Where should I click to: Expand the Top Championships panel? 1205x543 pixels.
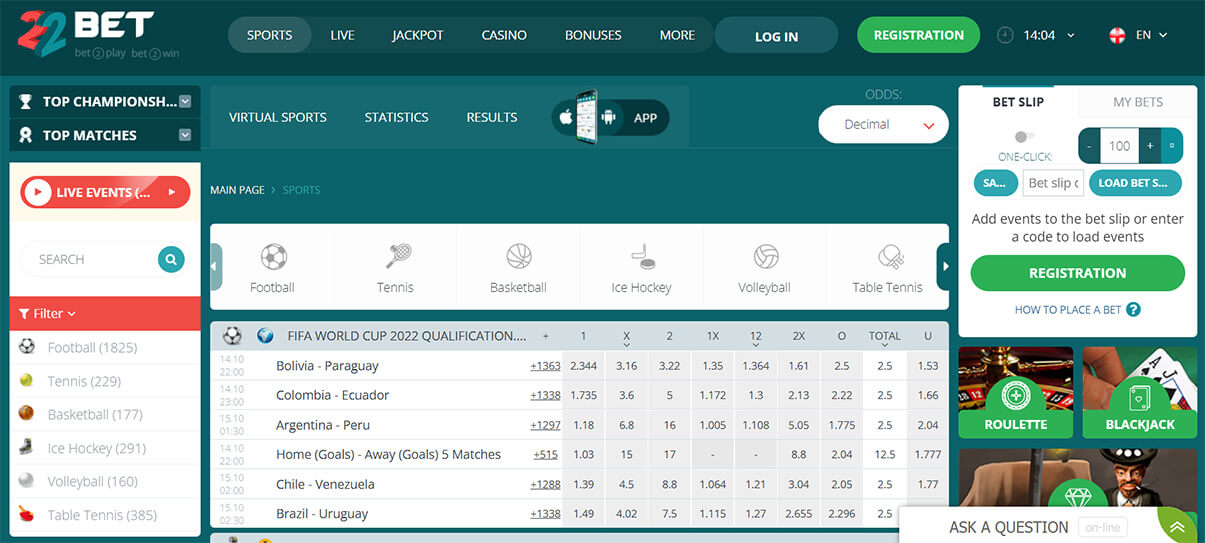[x=185, y=101]
